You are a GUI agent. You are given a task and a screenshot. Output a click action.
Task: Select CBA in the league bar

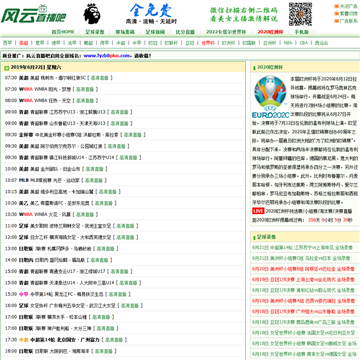point(304,43)
